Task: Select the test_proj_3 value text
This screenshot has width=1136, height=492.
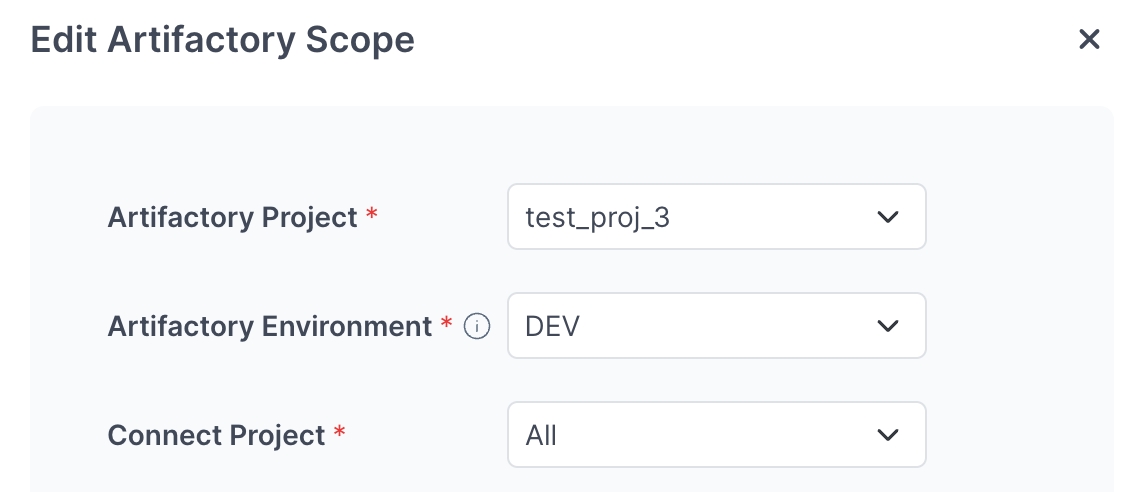Action: click(597, 217)
